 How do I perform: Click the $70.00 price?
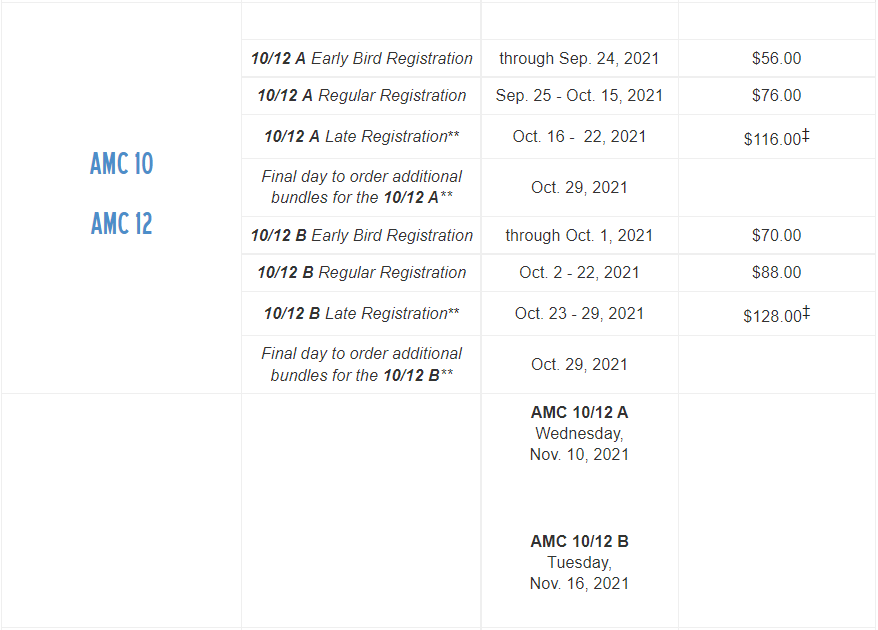[x=776, y=235]
